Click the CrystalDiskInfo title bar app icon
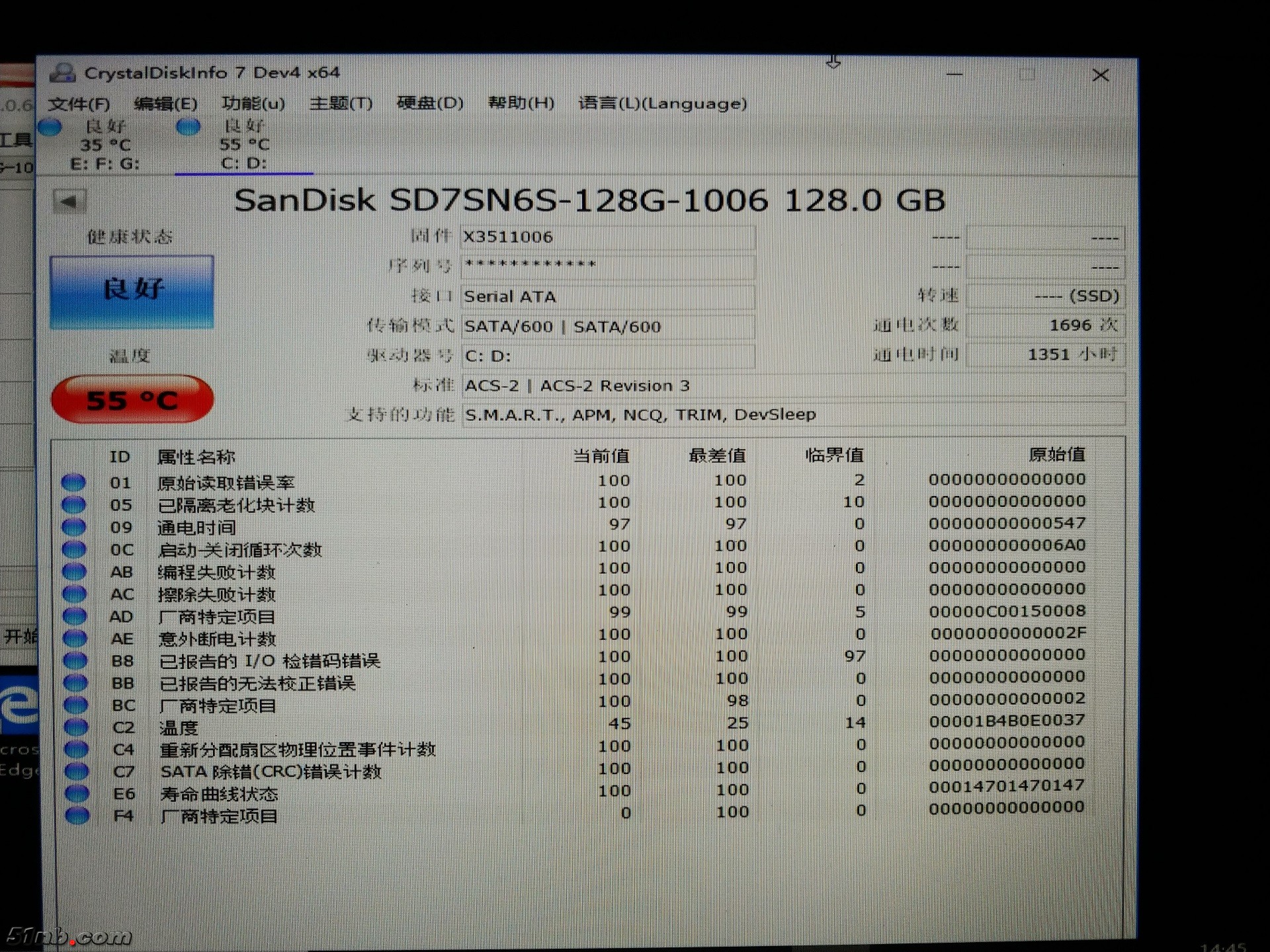The width and height of the screenshot is (1270, 952). (x=62, y=73)
